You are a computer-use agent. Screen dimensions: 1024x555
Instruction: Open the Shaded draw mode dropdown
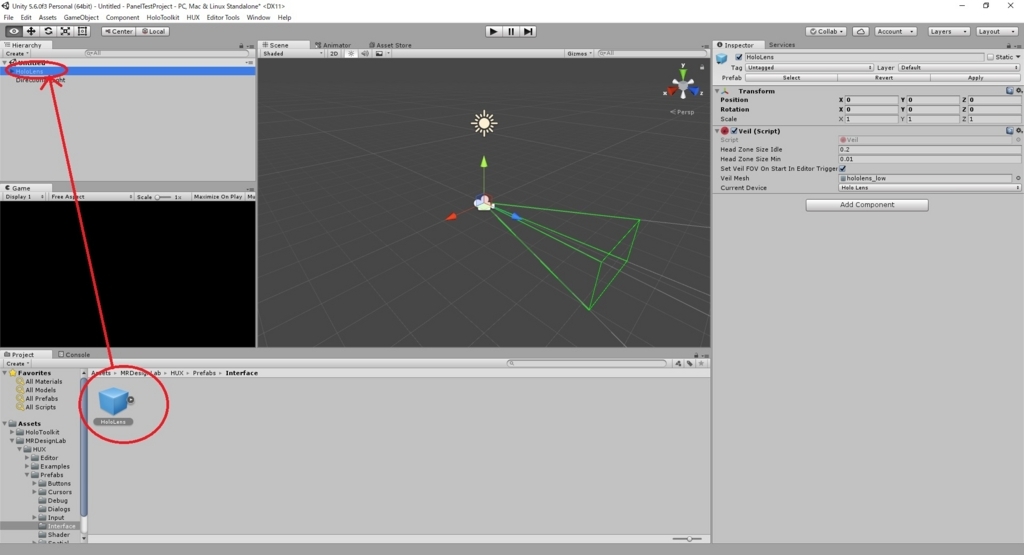292,54
